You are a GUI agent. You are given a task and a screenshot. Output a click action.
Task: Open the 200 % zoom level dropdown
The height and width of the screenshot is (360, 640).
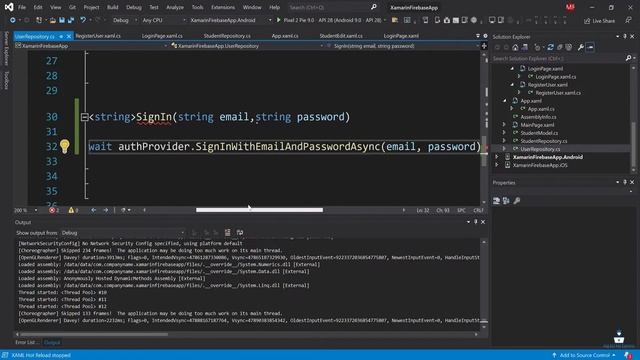tap(26, 210)
